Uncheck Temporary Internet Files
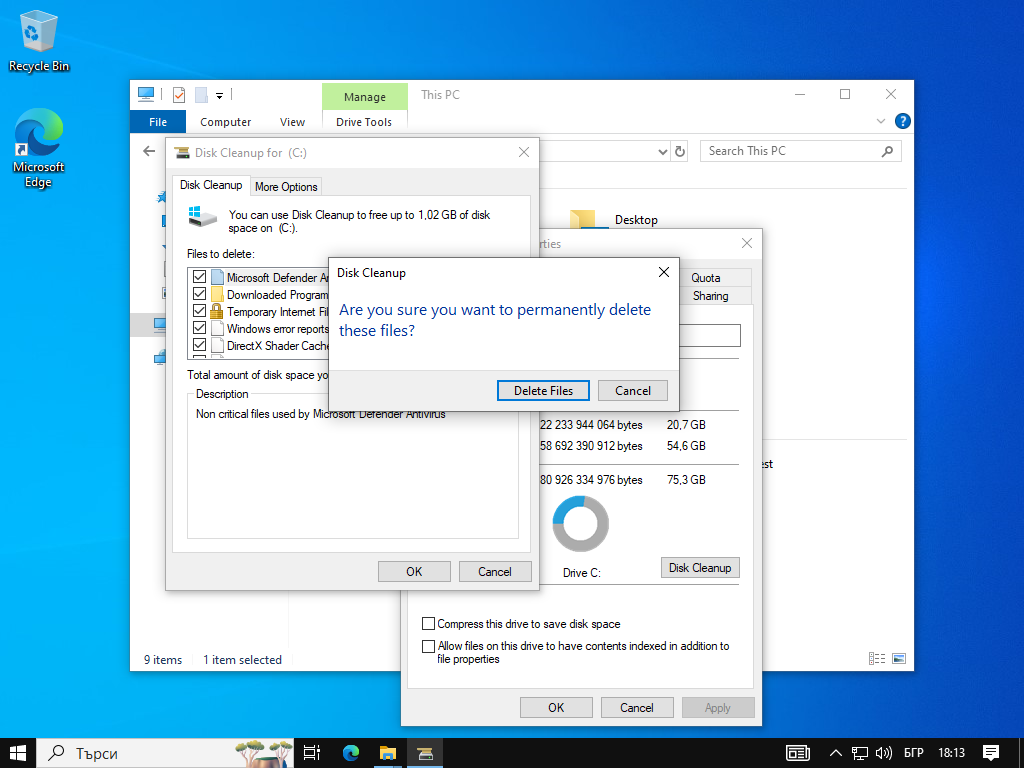 (x=200, y=311)
